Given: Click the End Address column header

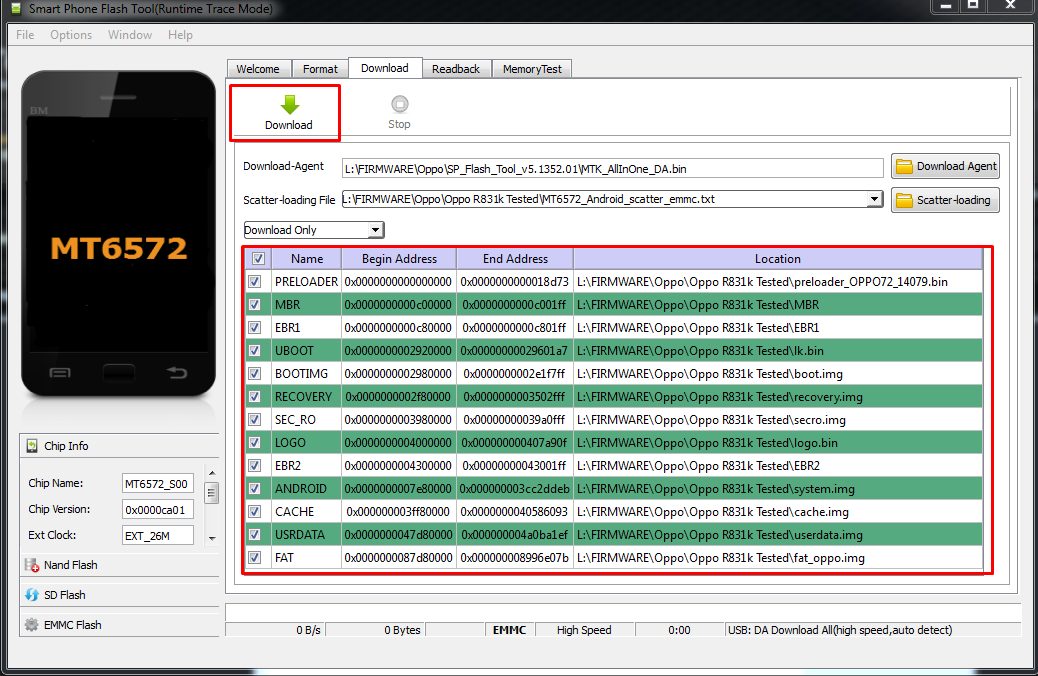Looking at the screenshot, I should (515, 259).
